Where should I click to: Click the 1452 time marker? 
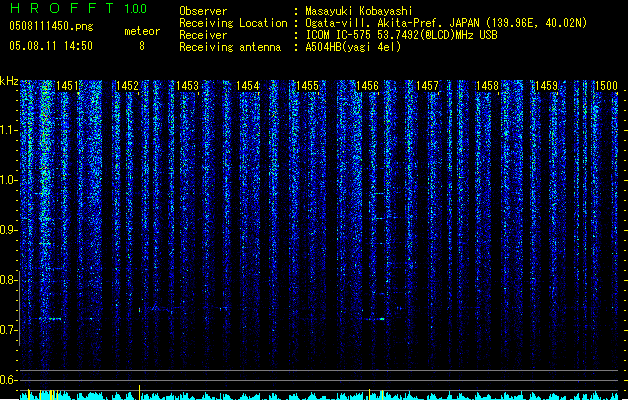coord(127,86)
